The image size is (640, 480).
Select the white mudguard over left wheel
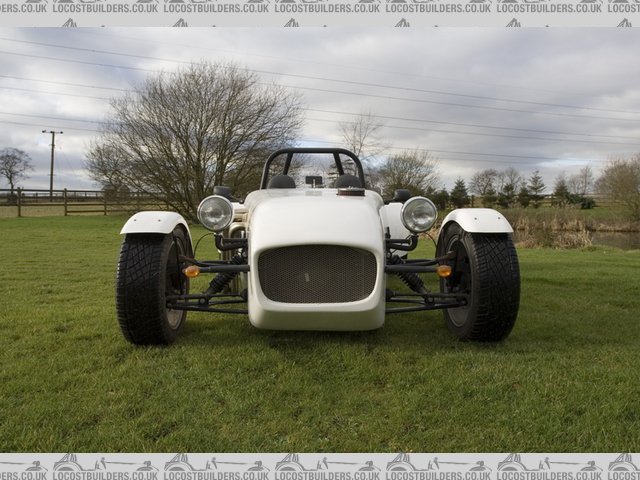tap(153, 222)
